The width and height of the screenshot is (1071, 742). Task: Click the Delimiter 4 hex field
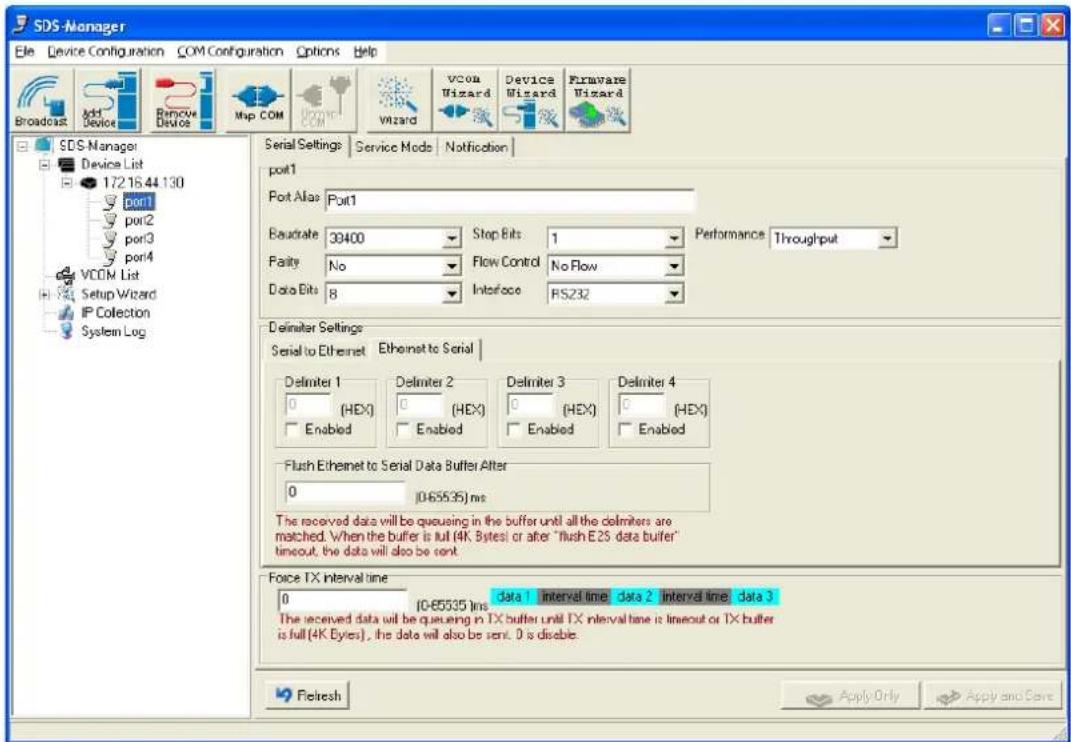pos(641,404)
